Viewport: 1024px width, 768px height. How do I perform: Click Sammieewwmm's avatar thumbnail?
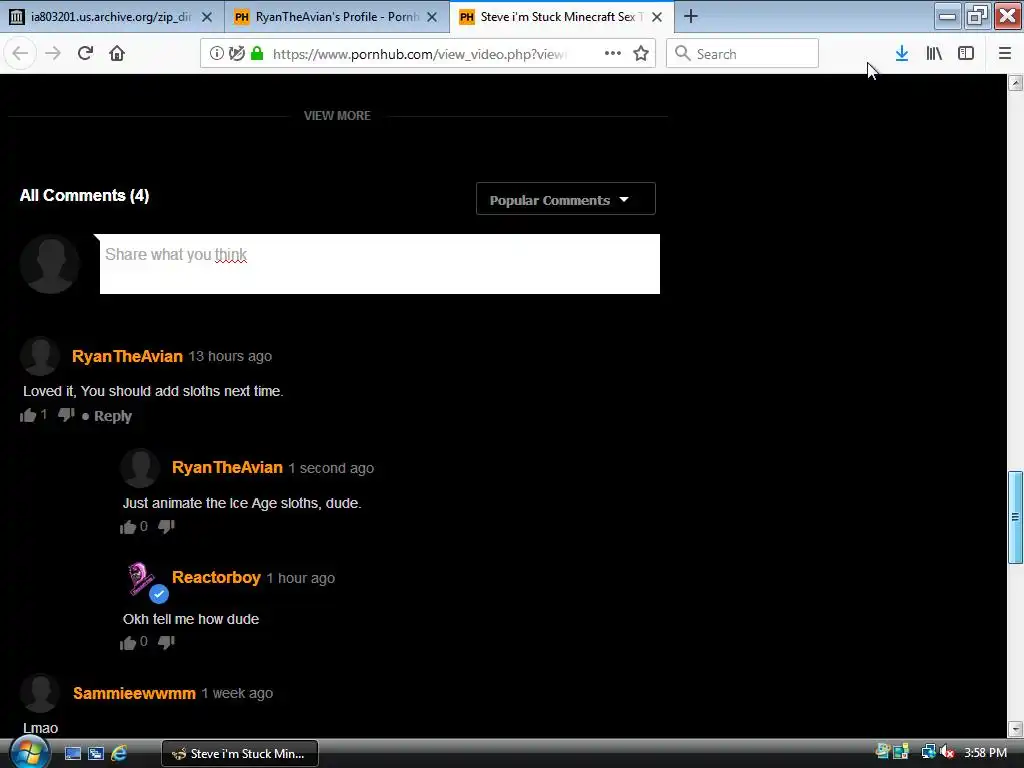point(40,693)
